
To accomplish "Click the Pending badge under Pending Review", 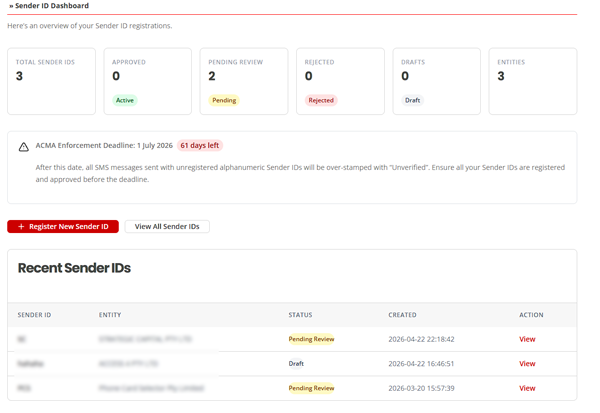I will point(224,100).
